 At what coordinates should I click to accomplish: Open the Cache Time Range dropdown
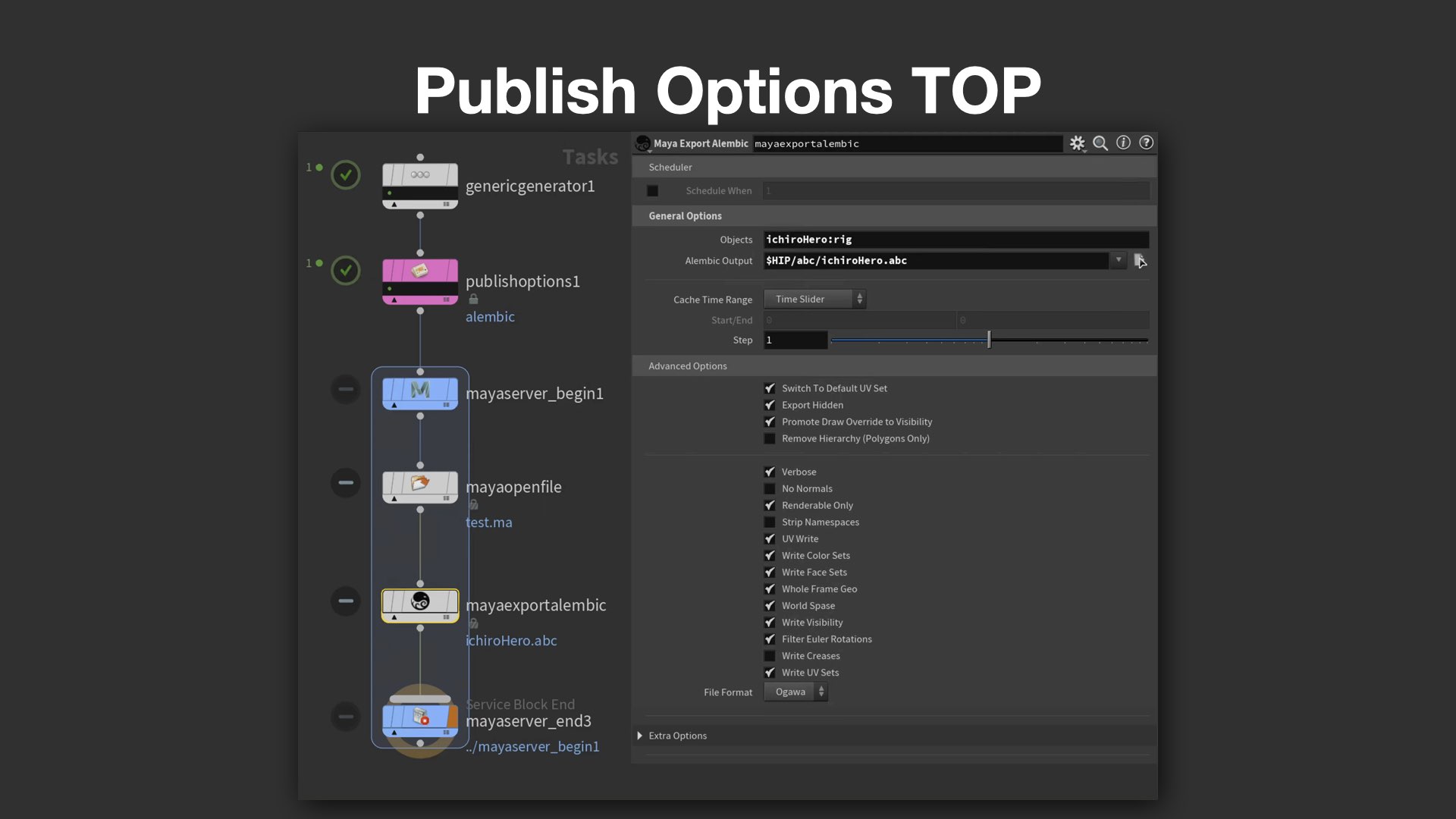point(814,300)
